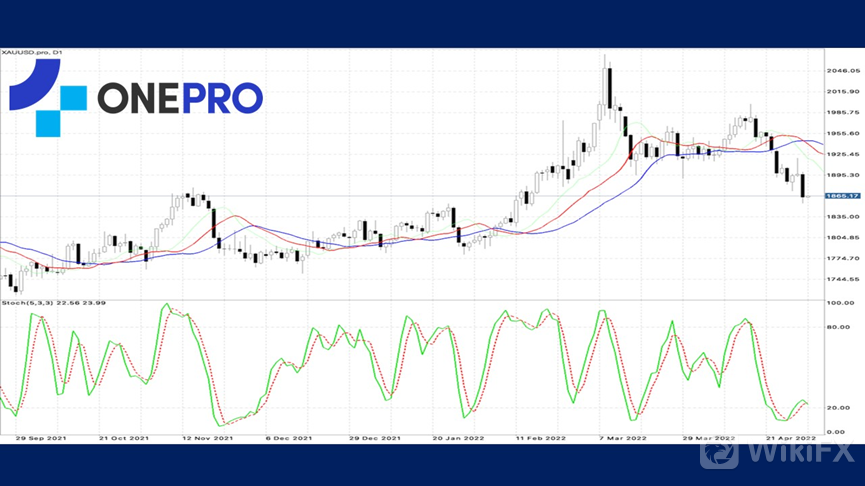Click the 2046.05 price axis label

click(x=843, y=71)
